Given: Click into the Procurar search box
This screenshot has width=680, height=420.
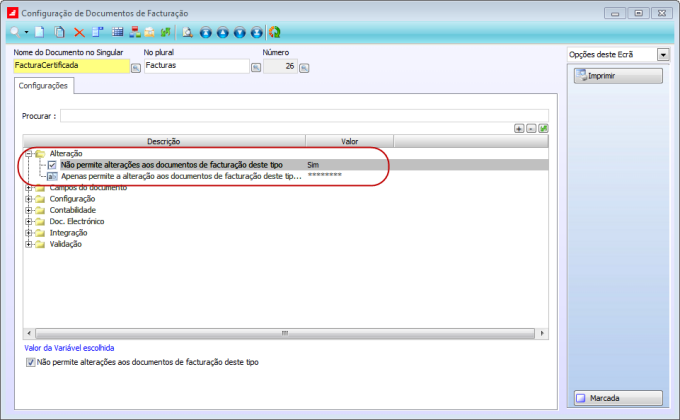Looking at the screenshot, I should 304,116.
